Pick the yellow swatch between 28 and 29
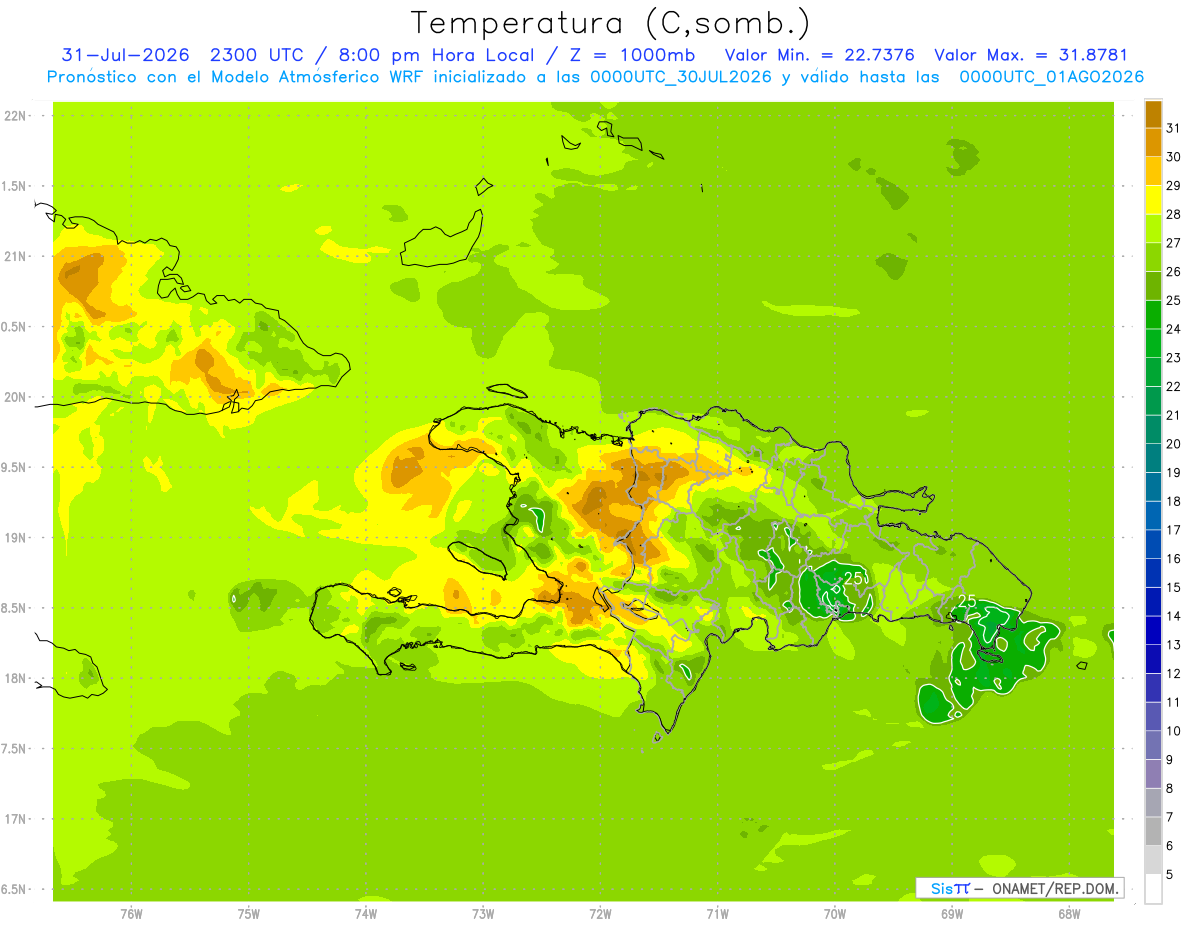Viewport: 1200px width, 927px height. 1153,200
